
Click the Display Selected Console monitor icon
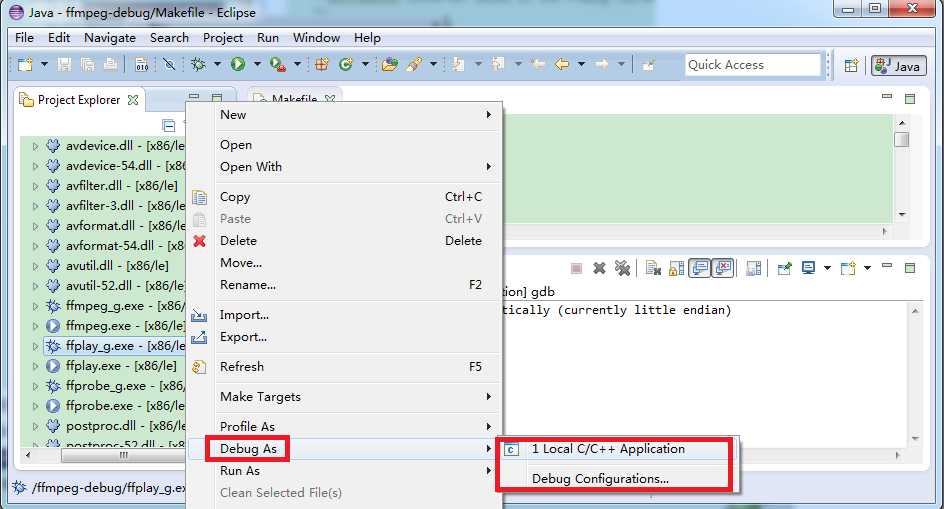tap(809, 268)
